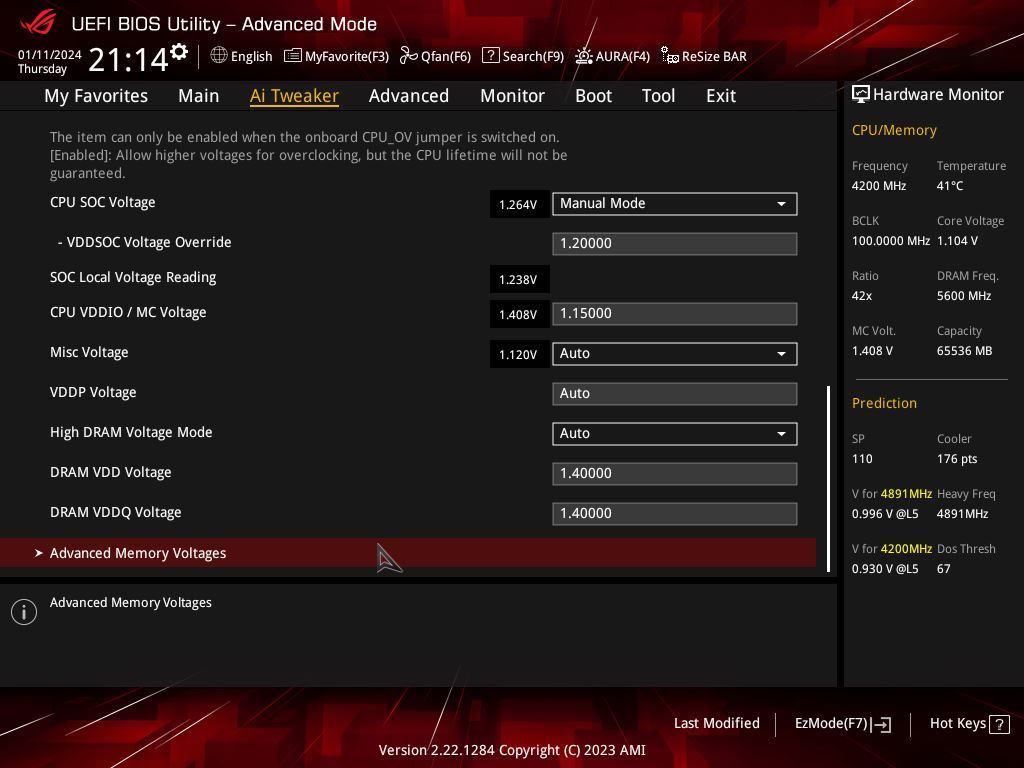Go to the Boot tab
The height and width of the screenshot is (768, 1024).
(x=593, y=96)
